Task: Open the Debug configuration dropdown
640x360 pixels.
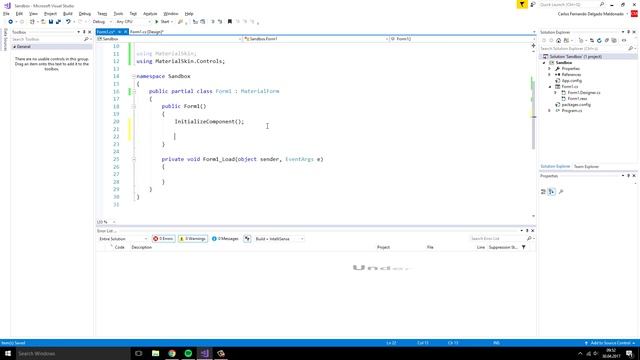Action: tap(102, 22)
